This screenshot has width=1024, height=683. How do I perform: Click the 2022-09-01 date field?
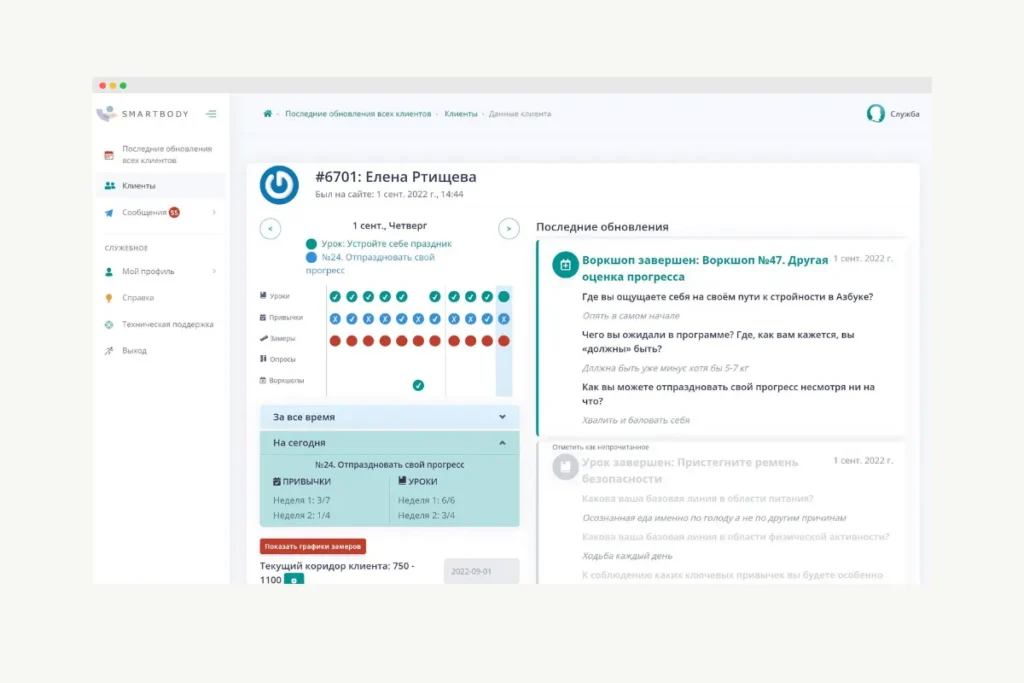click(480, 571)
